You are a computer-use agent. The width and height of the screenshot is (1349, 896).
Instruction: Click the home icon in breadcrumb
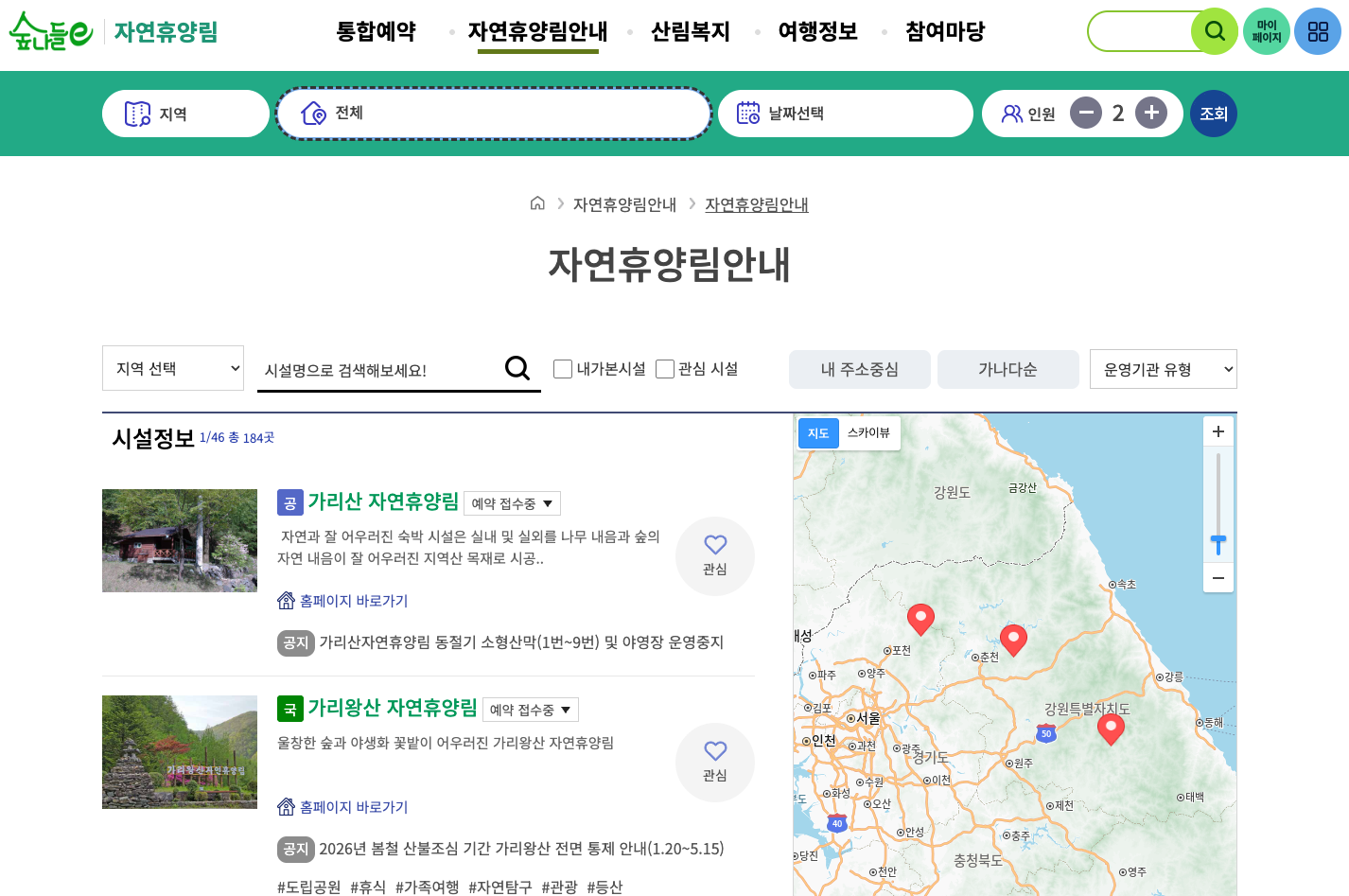point(537,203)
